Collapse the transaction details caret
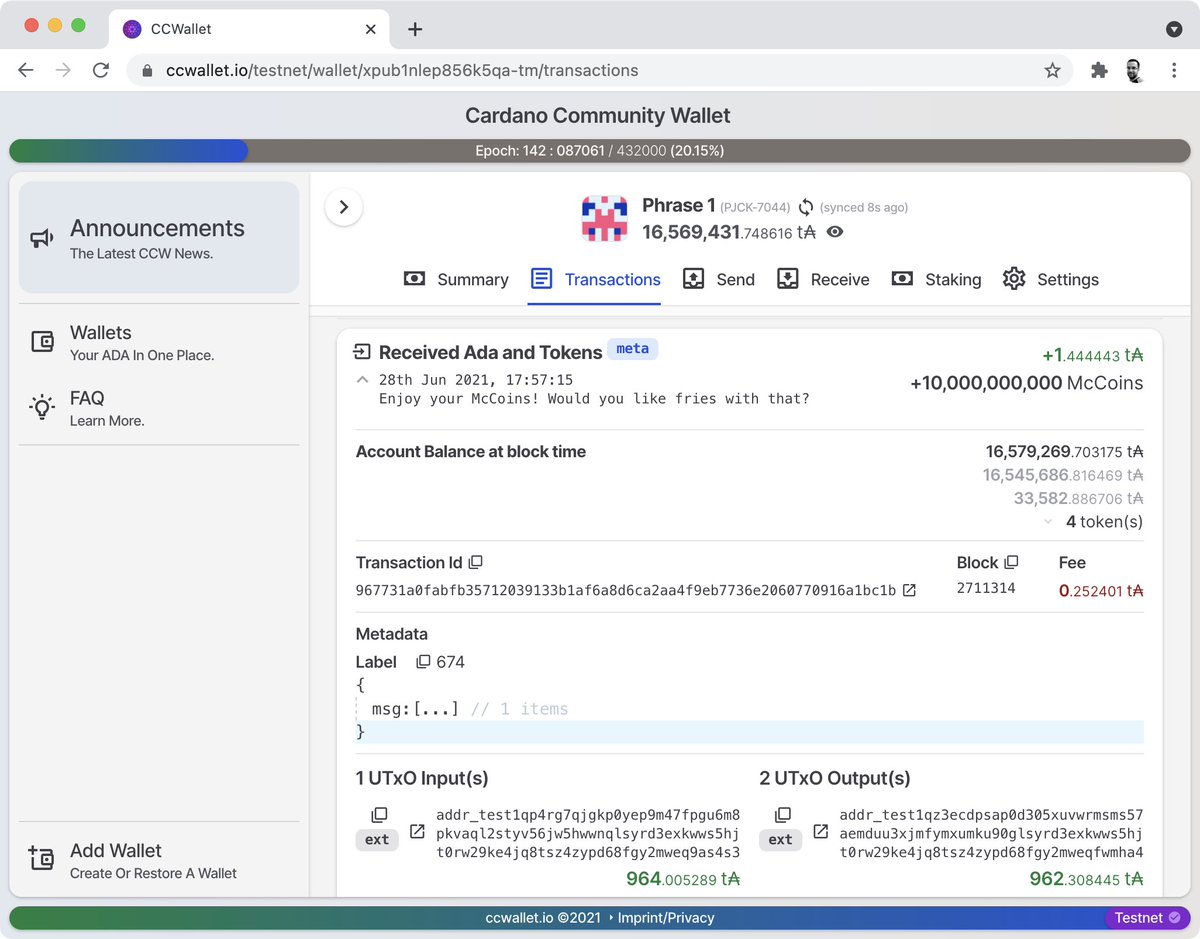The image size is (1200, 939). coord(362,380)
